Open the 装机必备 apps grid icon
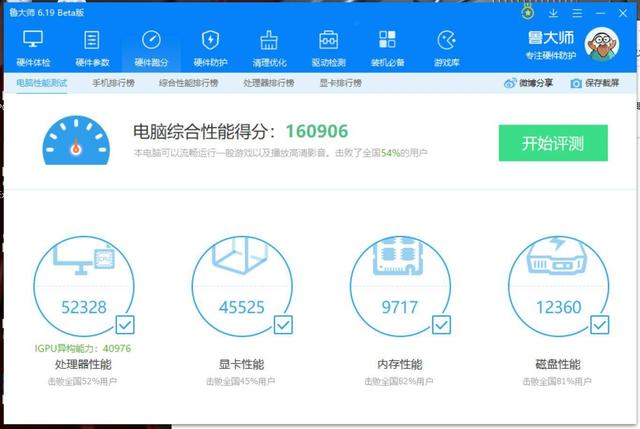Viewport: 640px width, 429px height. click(x=387, y=39)
